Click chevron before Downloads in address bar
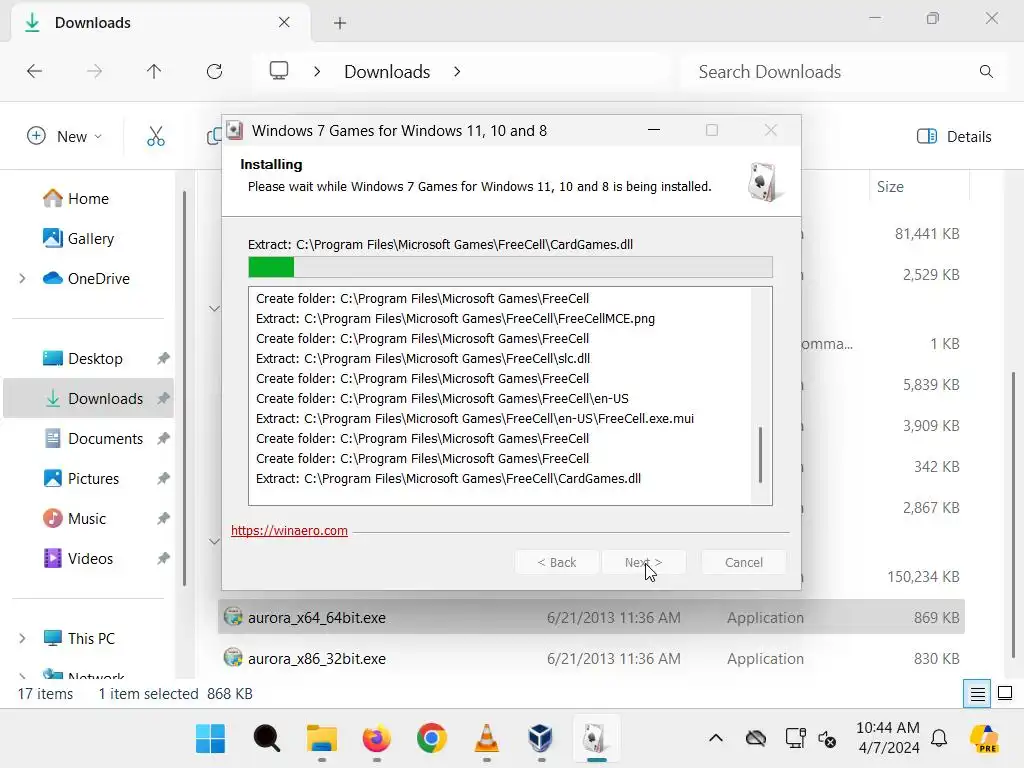1024x768 pixels. (x=317, y=71)
